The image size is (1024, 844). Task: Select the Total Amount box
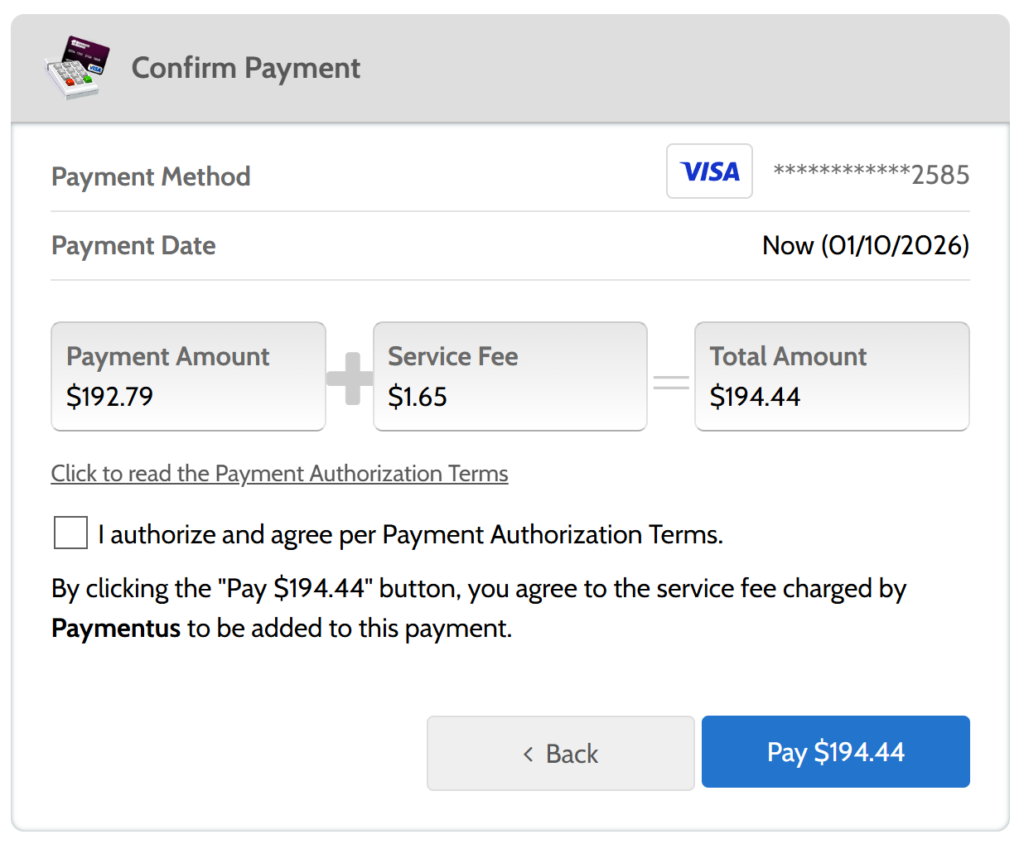click(831, 376)
